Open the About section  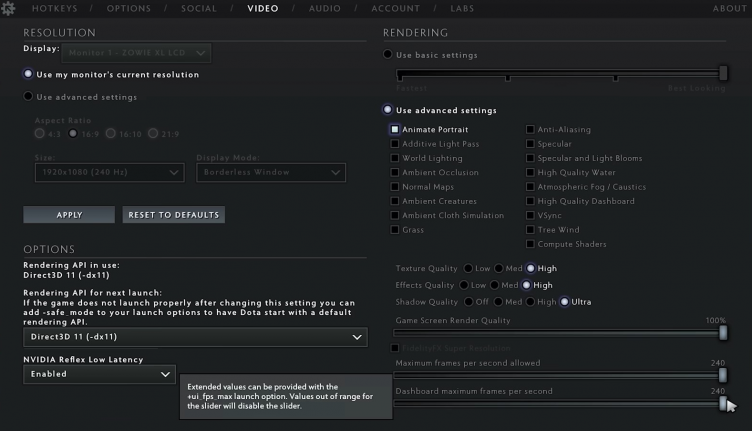tap(729, 9)
